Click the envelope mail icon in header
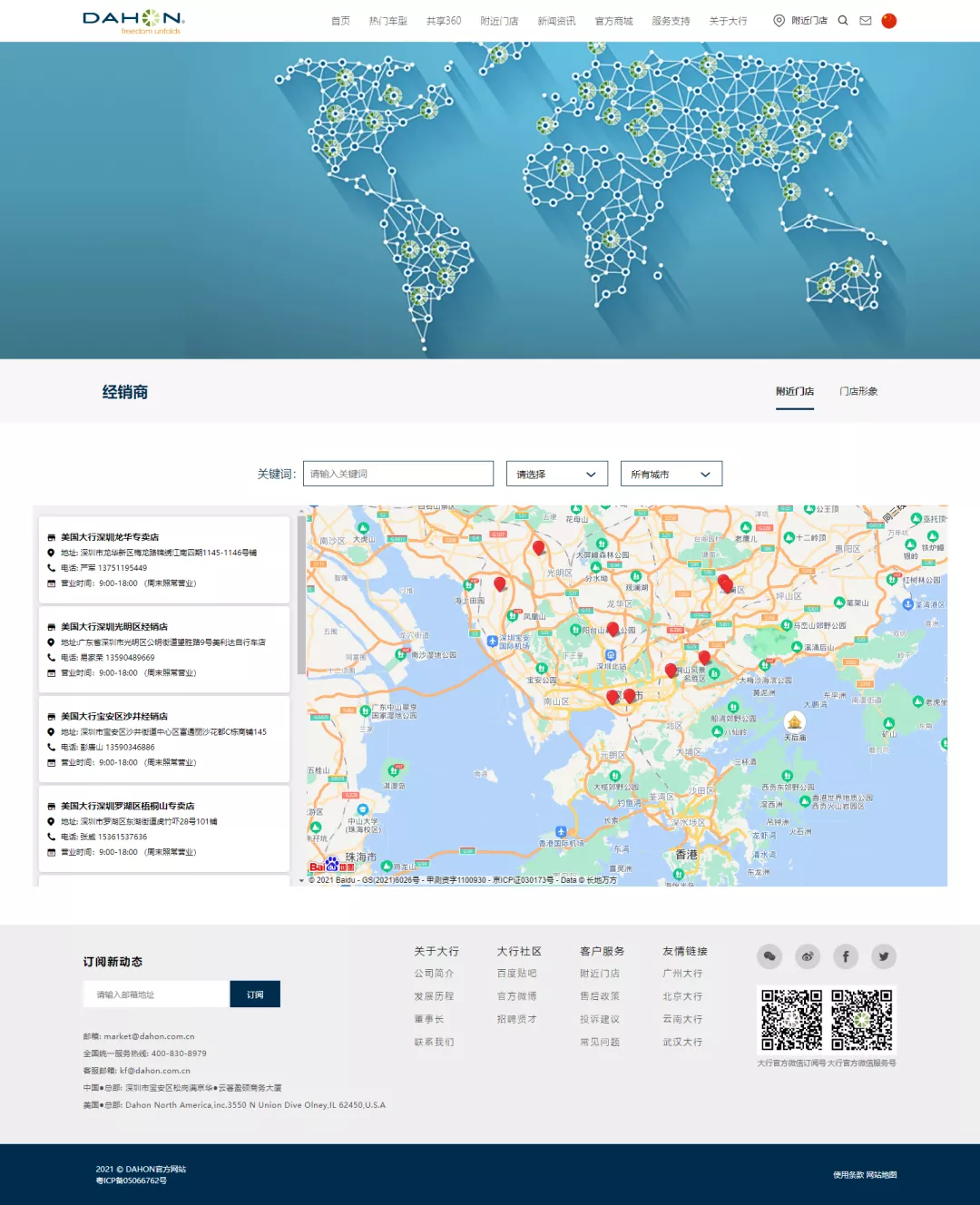The height and width of the screenshot is (1205, 980). tap(866, 21)
